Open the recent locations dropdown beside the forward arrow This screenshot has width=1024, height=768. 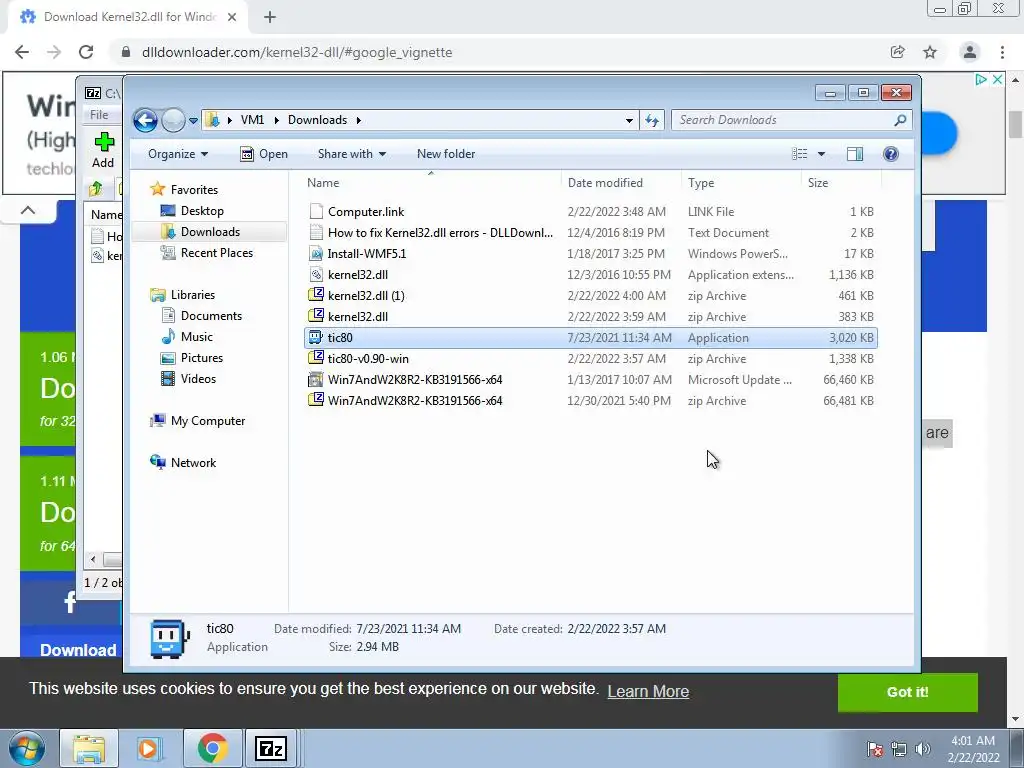coord(193,121)
